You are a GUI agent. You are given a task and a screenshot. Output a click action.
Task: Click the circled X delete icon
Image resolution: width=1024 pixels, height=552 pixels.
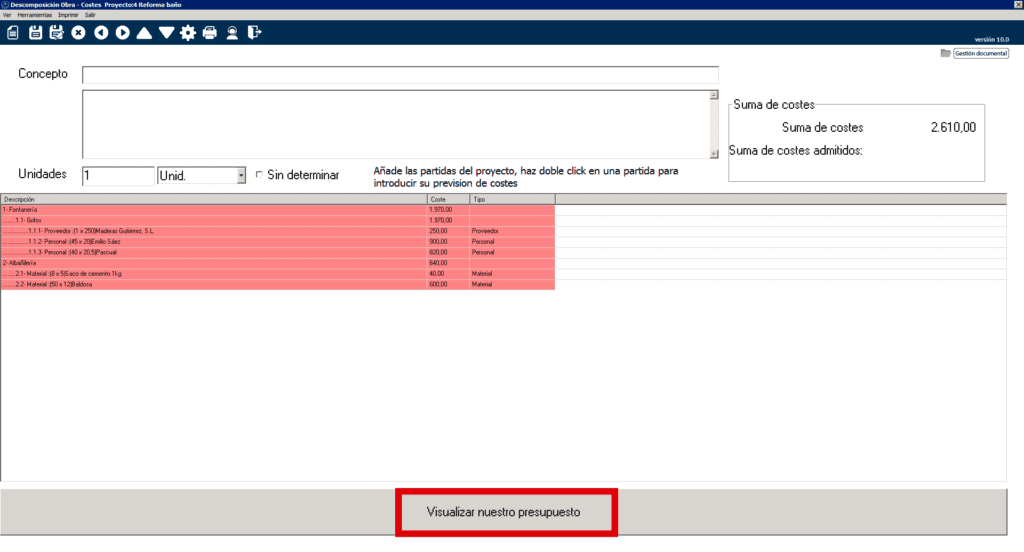click(x=78, y=33)
